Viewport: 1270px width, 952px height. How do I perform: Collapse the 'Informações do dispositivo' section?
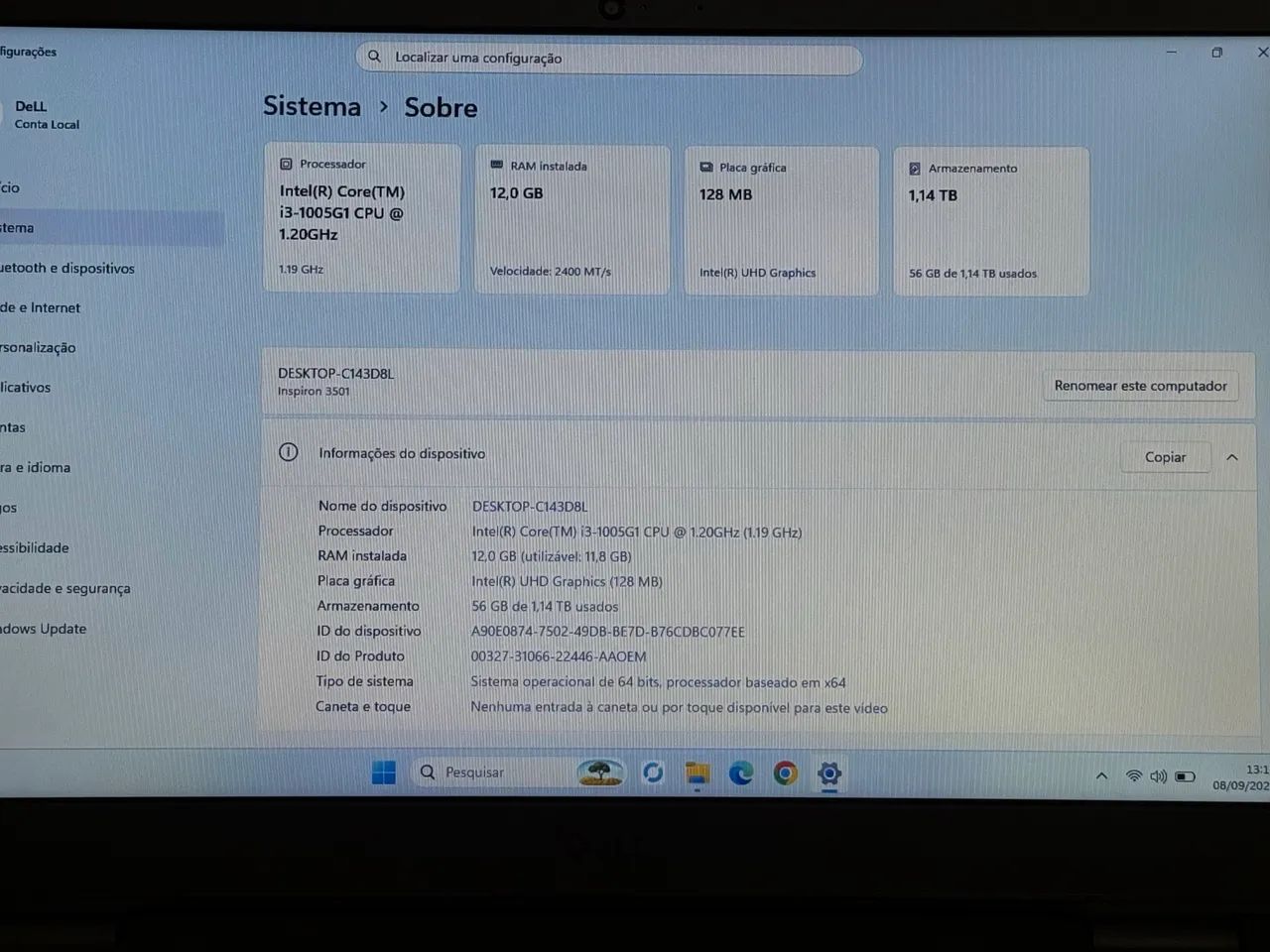click(1232, 457)
